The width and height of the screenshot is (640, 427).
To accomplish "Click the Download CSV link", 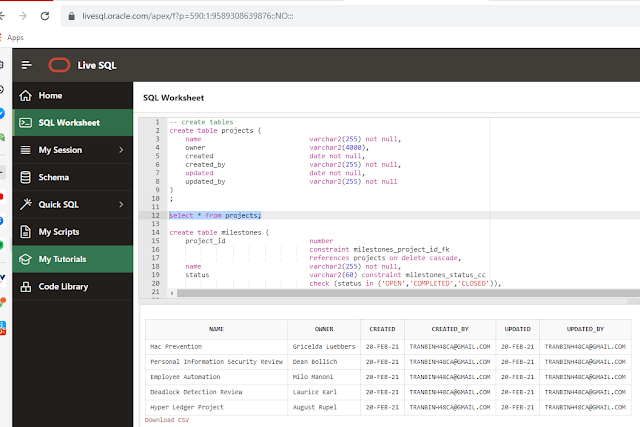I will (x=167, y=420).
